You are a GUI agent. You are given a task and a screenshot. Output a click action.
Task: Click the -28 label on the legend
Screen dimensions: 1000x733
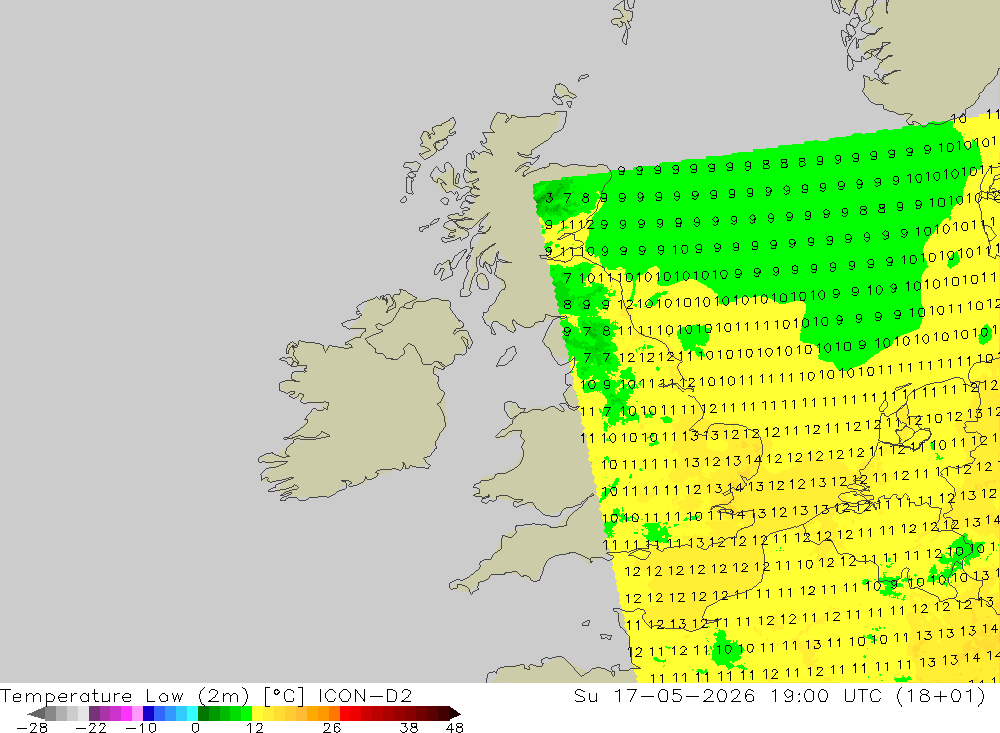coord(32,728)
